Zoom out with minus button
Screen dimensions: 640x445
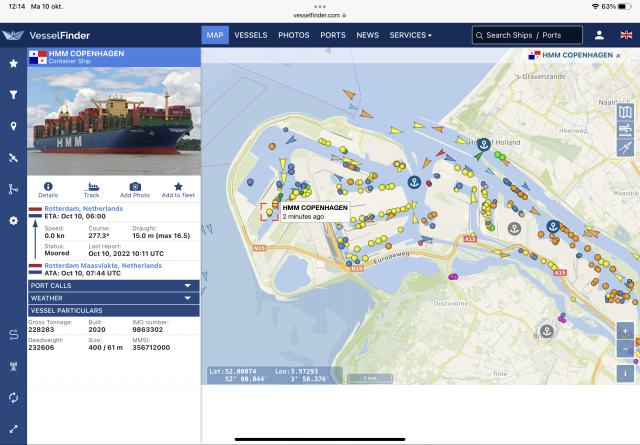click(x=625, y=349)
